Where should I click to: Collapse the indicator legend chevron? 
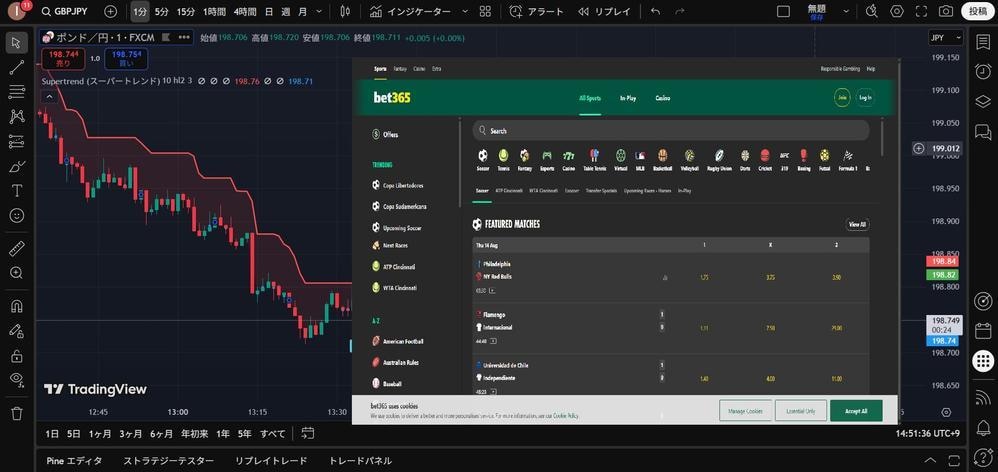49,97
